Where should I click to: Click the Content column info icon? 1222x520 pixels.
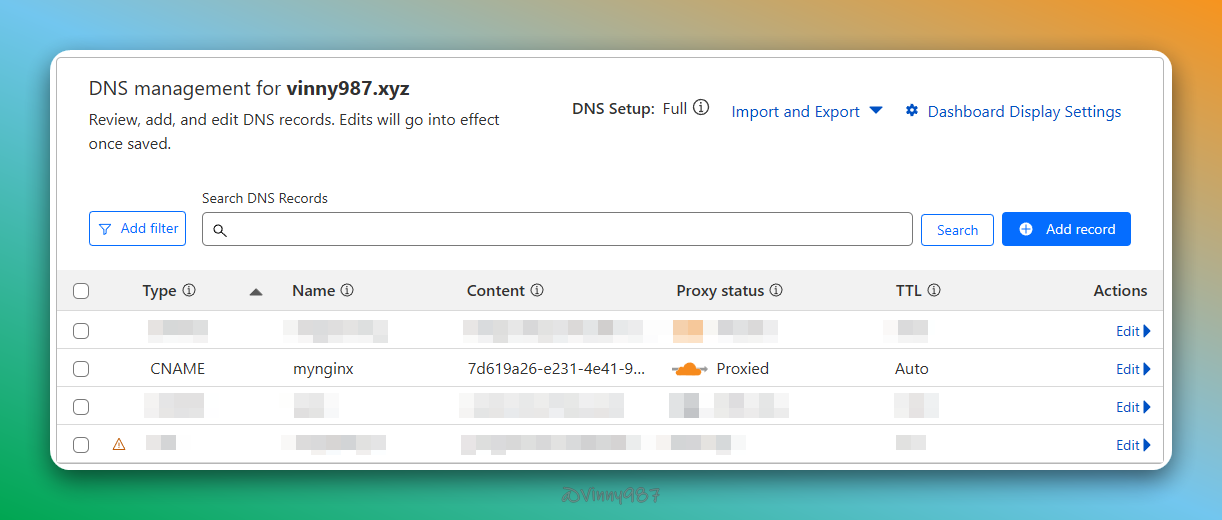pyautogui.click(x=537, y=291)
